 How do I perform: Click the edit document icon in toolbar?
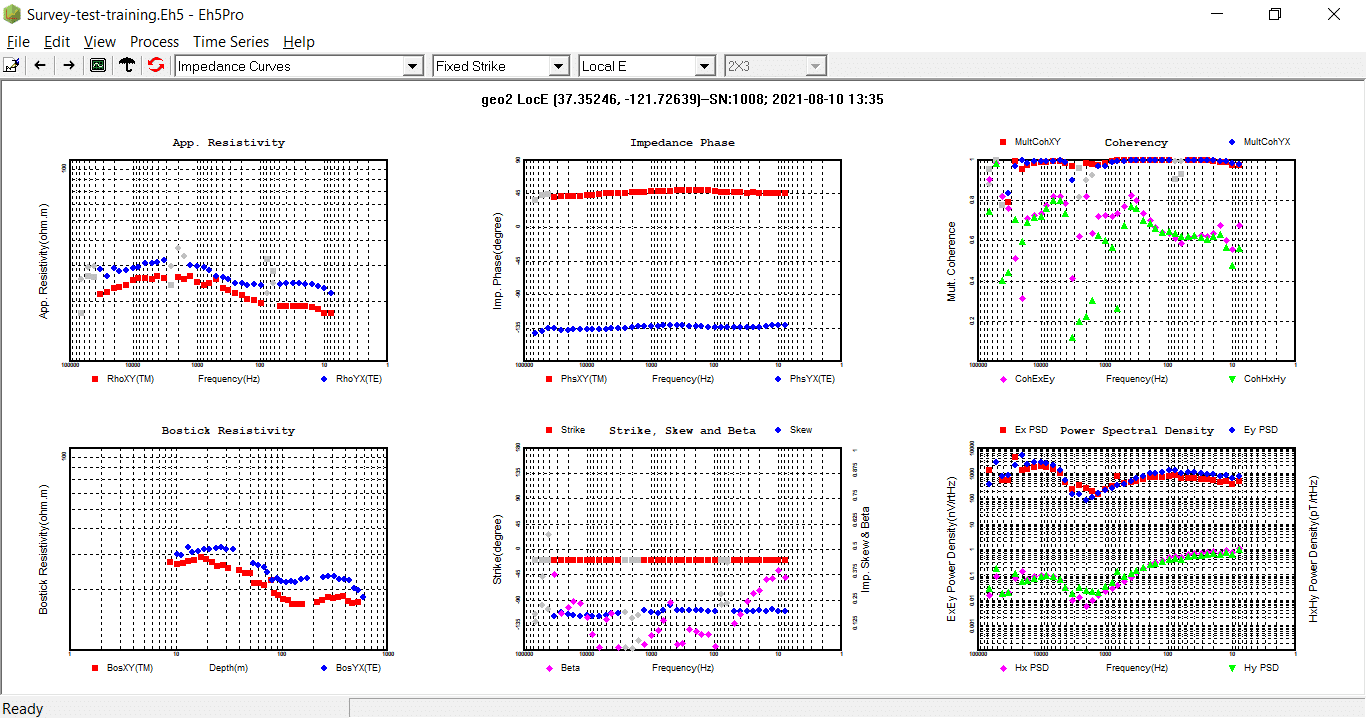tap(12, 66)
